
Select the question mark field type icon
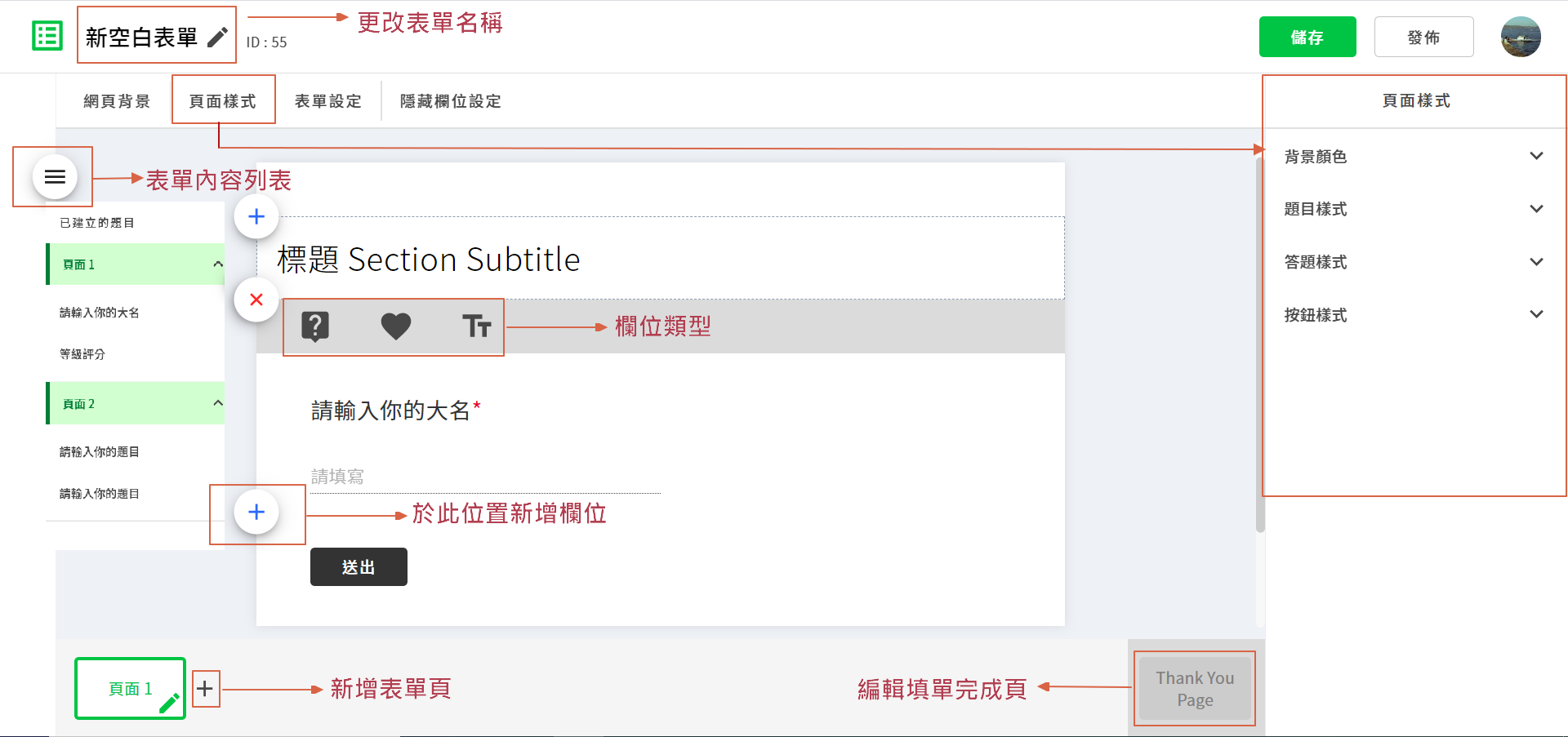click(315, 326)
